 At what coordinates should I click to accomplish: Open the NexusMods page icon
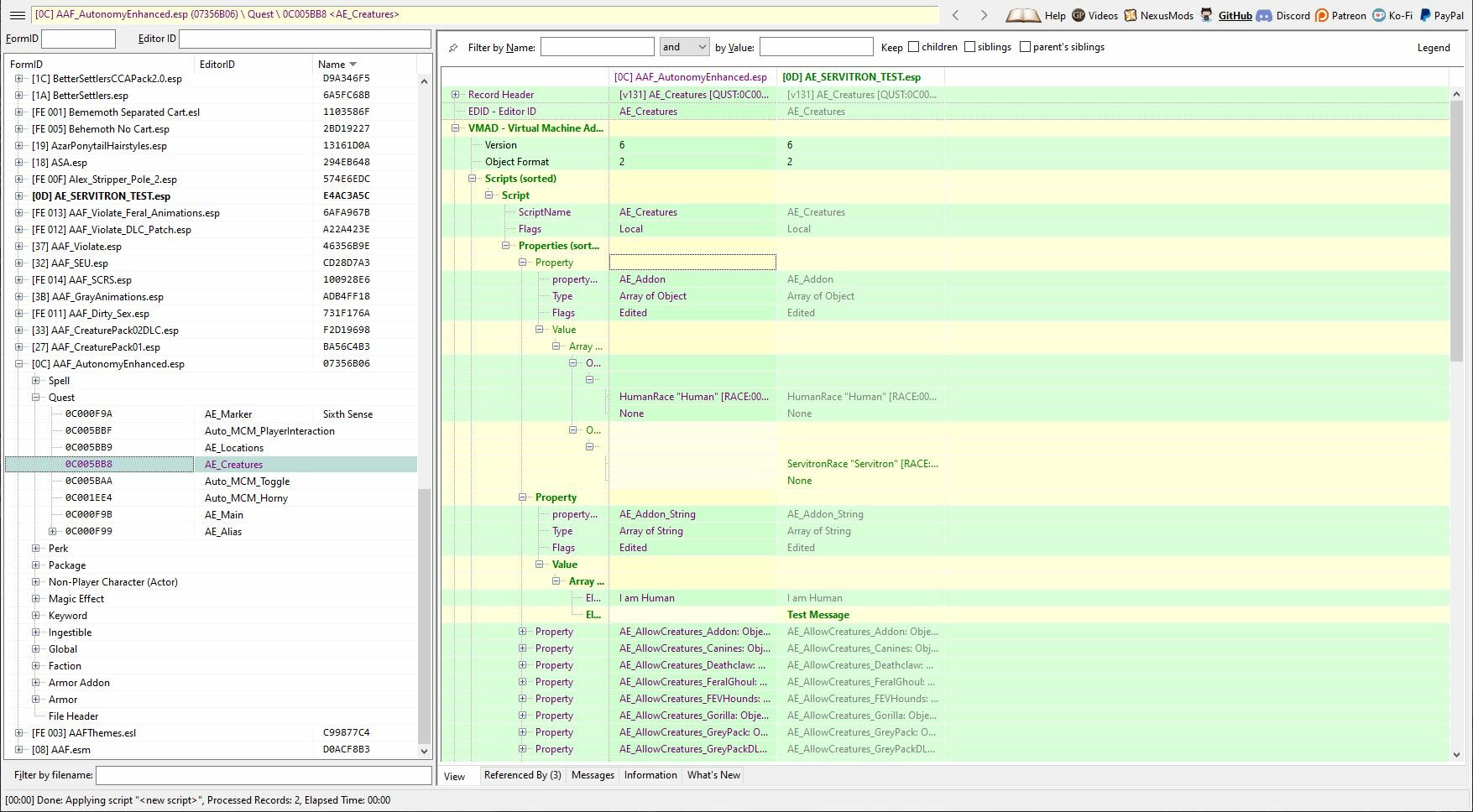1132,14
